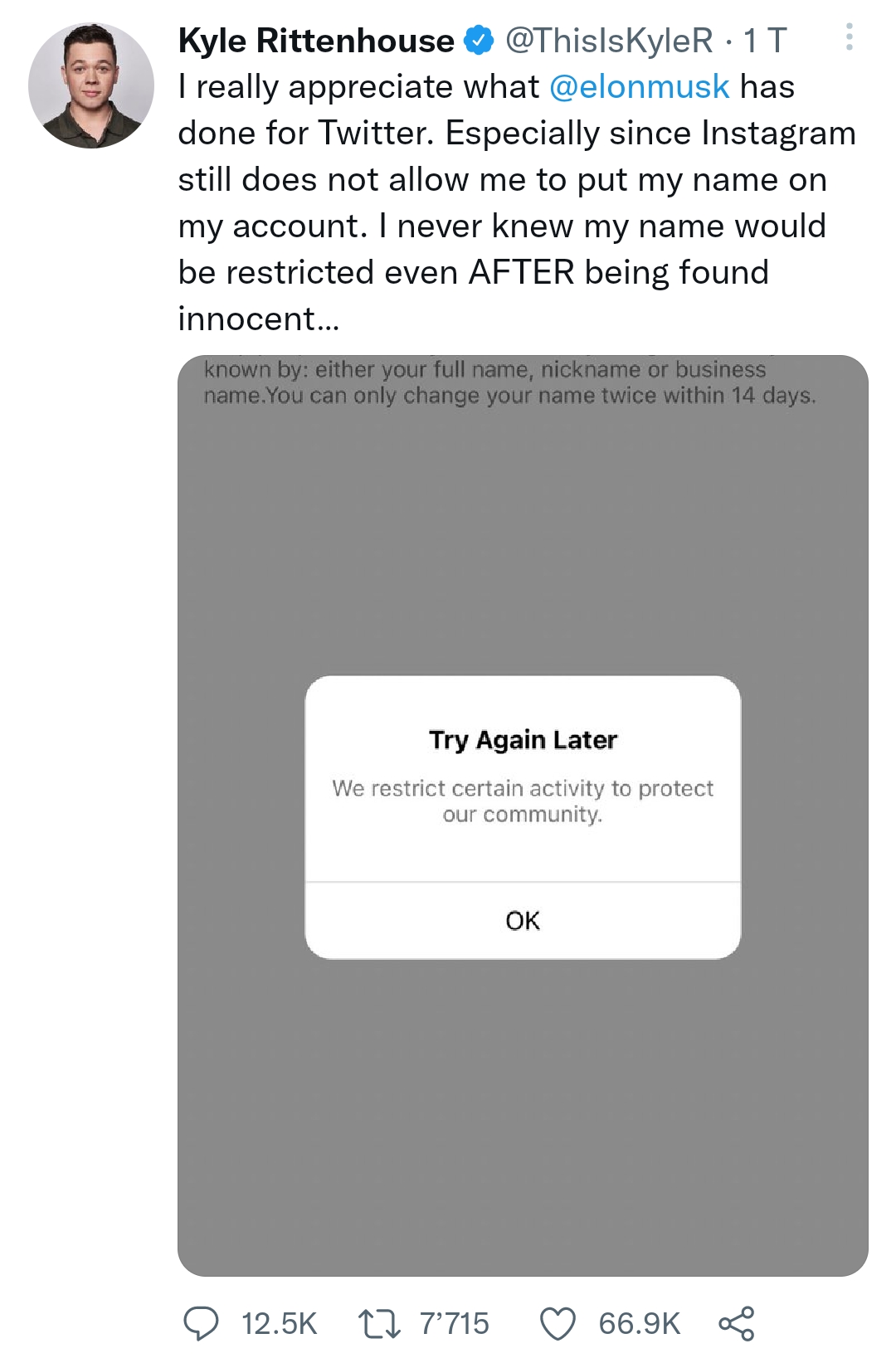Image resolution: width=896 pixels, height=1358 pixels.
Task: Click the 12.5K reply count
Action: tap(279, 1323)
